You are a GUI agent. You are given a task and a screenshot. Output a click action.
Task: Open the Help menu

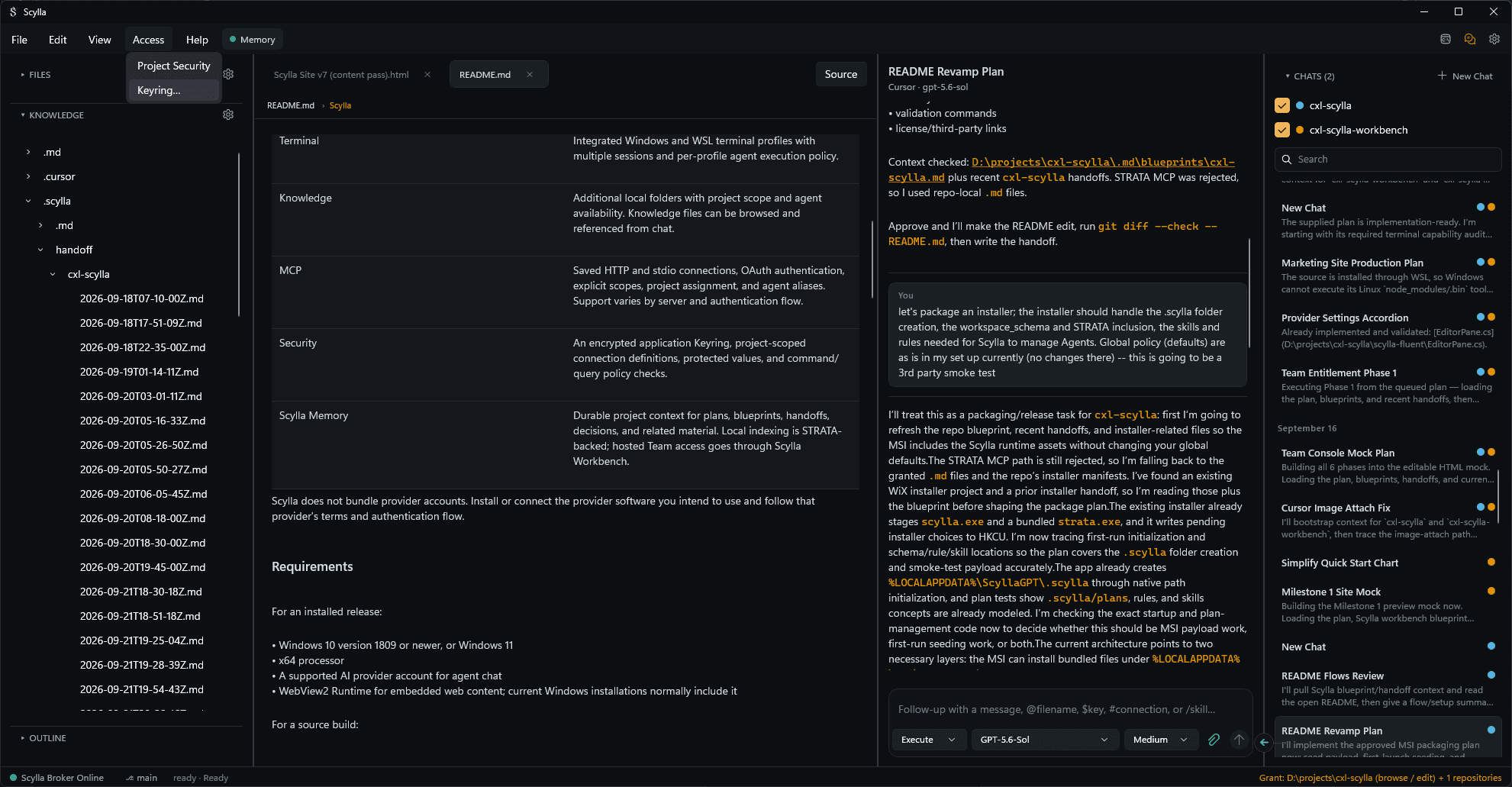pos(197,40)
